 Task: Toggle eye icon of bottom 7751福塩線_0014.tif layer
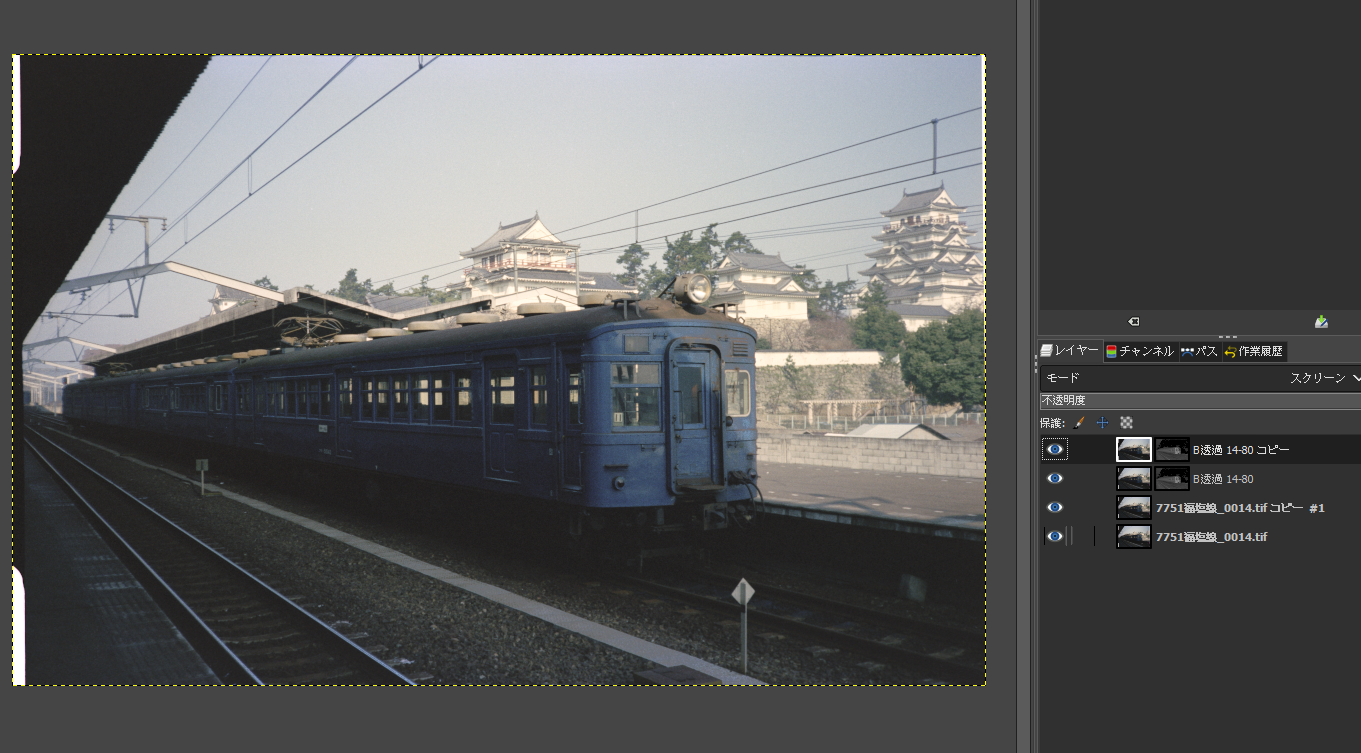1054,537
